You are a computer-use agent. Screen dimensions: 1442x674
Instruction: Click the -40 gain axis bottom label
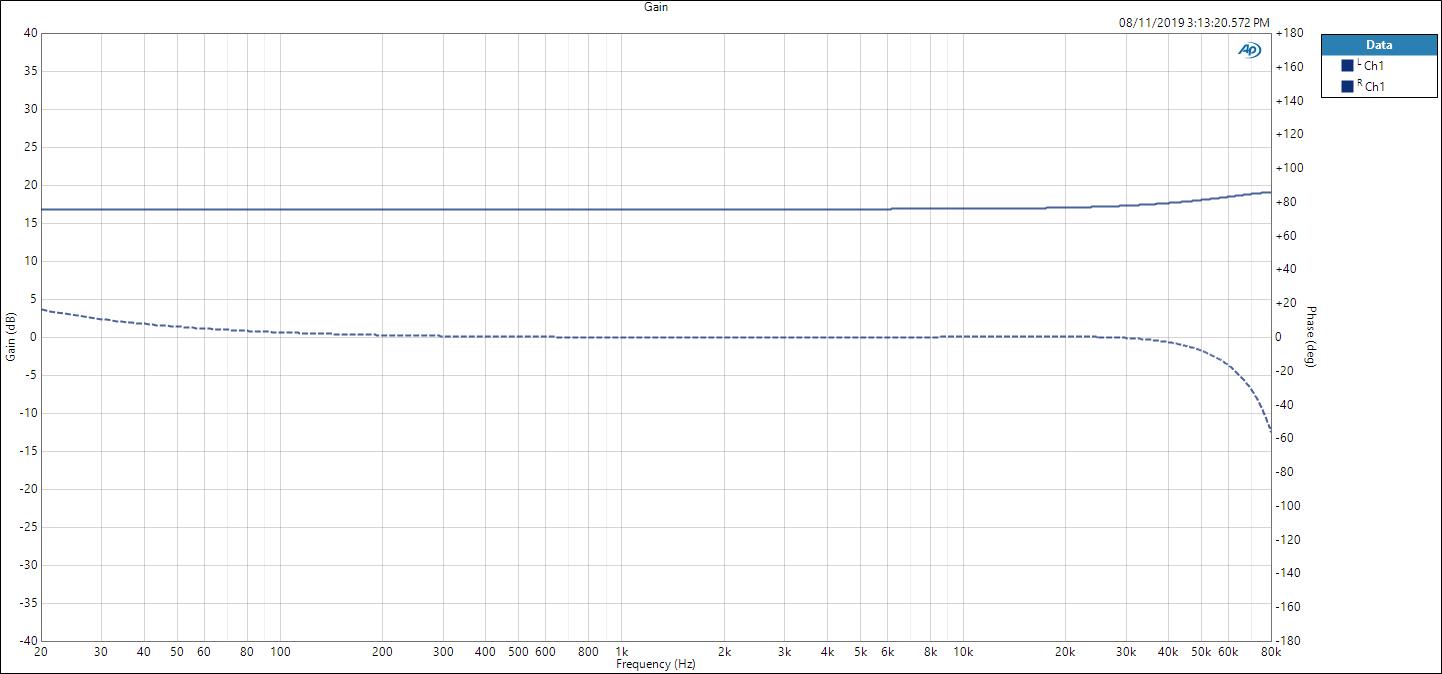pyautogui.click(x=27, y=640)
